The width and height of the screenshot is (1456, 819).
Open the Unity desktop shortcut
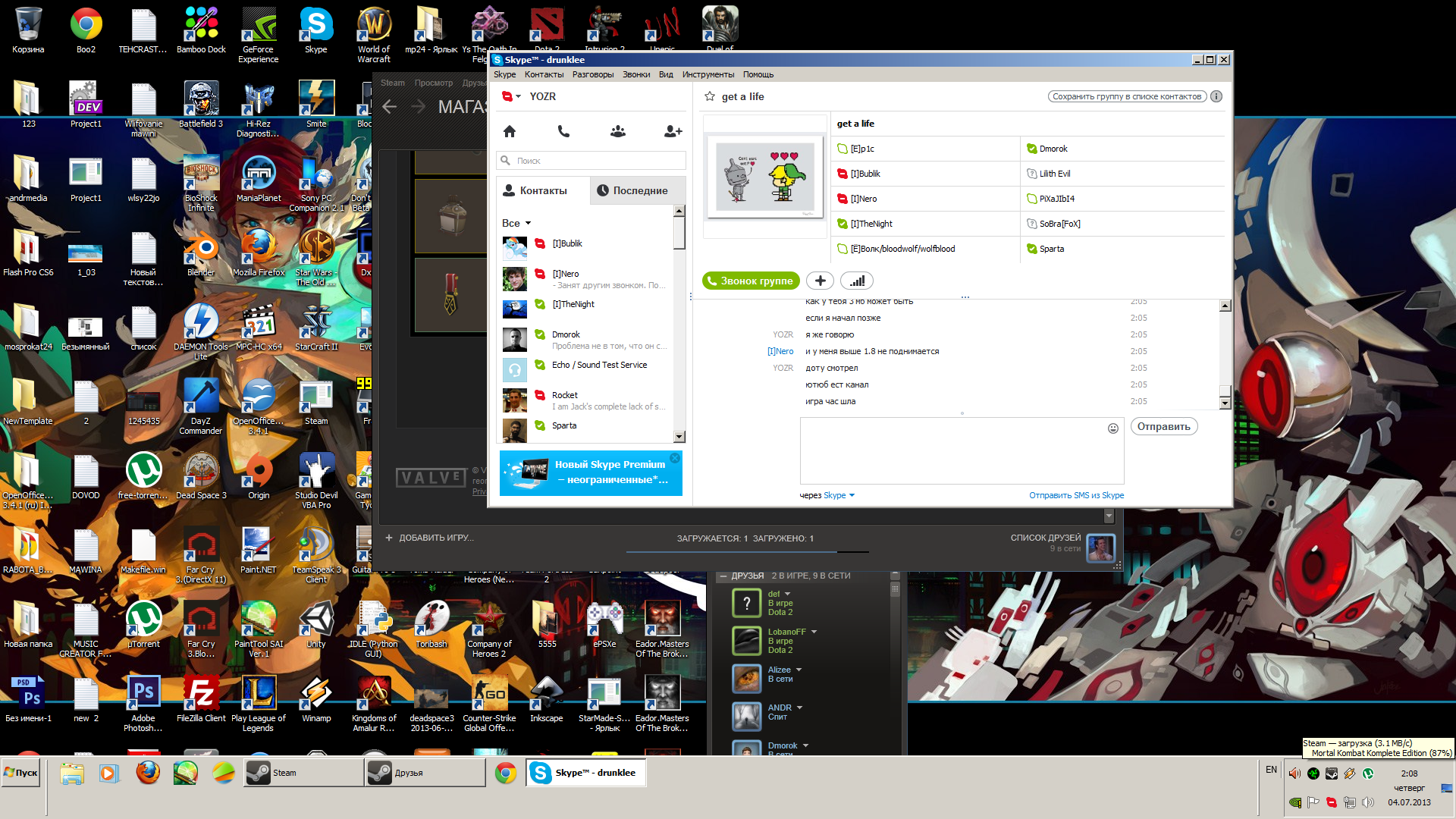316,626
